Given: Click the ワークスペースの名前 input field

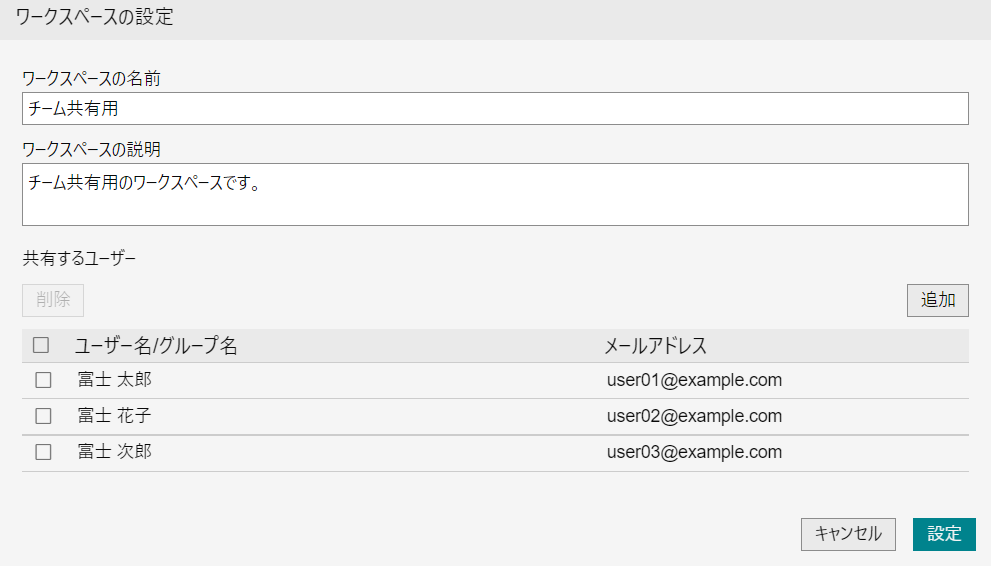Looking at the screenshot, I should point(494,109).
